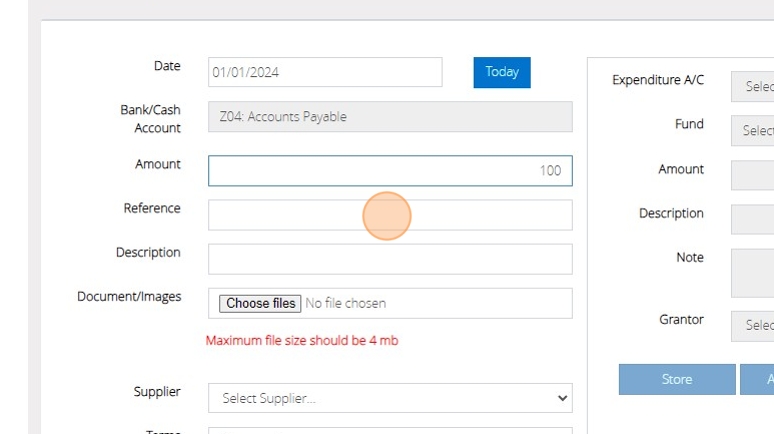774x434 pixels.
Task: Open the Select Supplier dropdown
Action: click(x=390, y=398)
